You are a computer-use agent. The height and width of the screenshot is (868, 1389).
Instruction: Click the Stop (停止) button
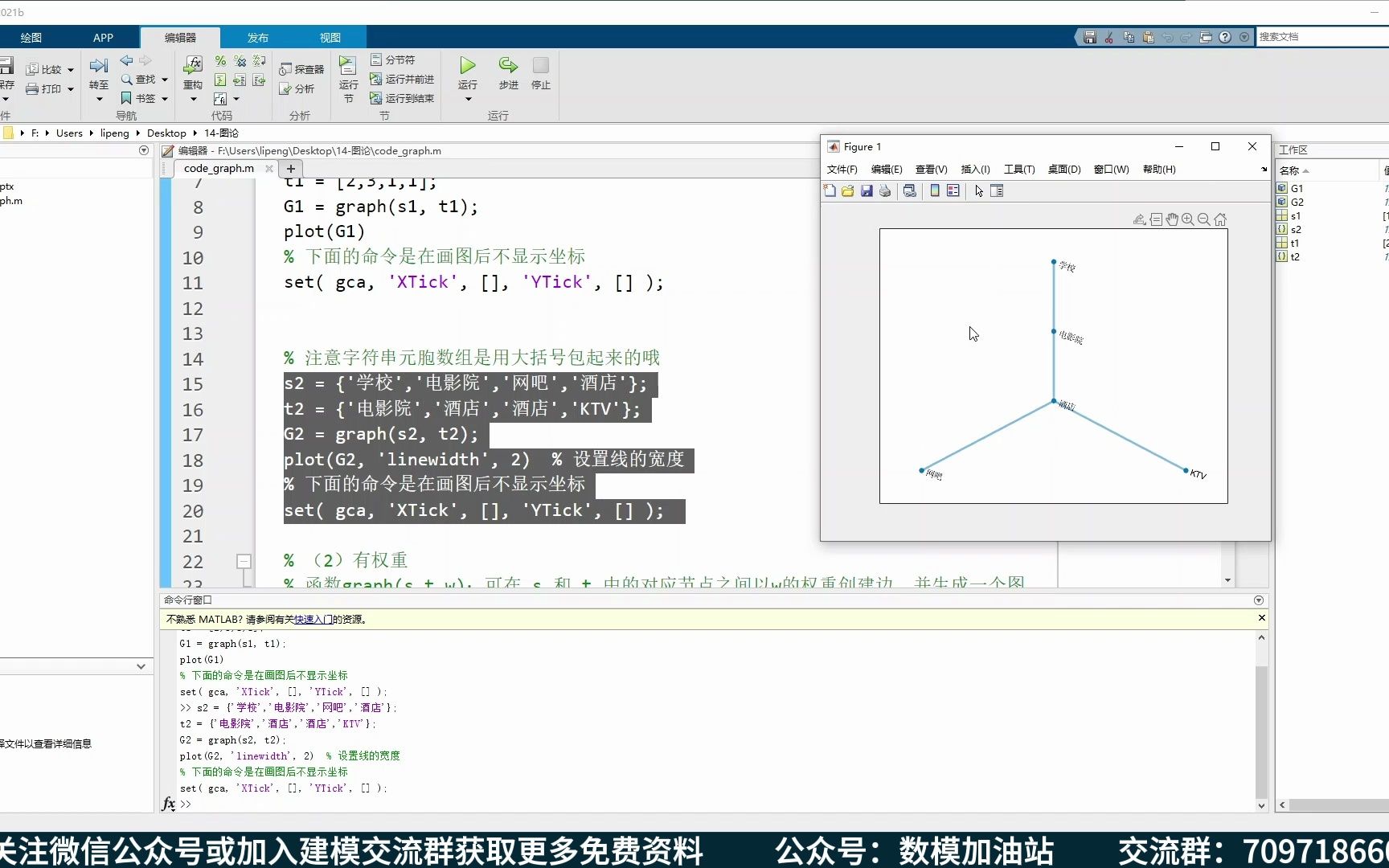(x=541, y=66)
